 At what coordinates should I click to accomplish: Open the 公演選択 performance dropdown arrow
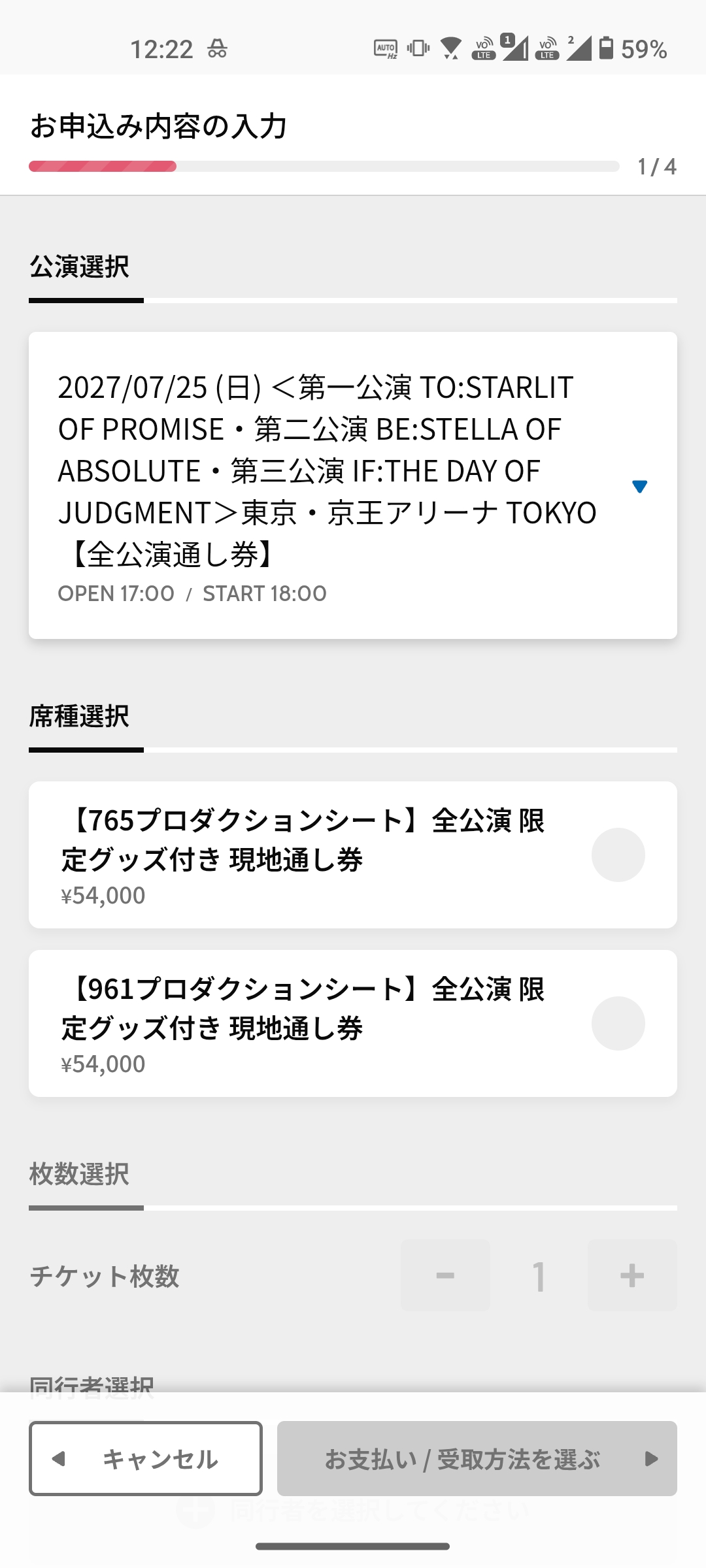click(x=639, y=486)
